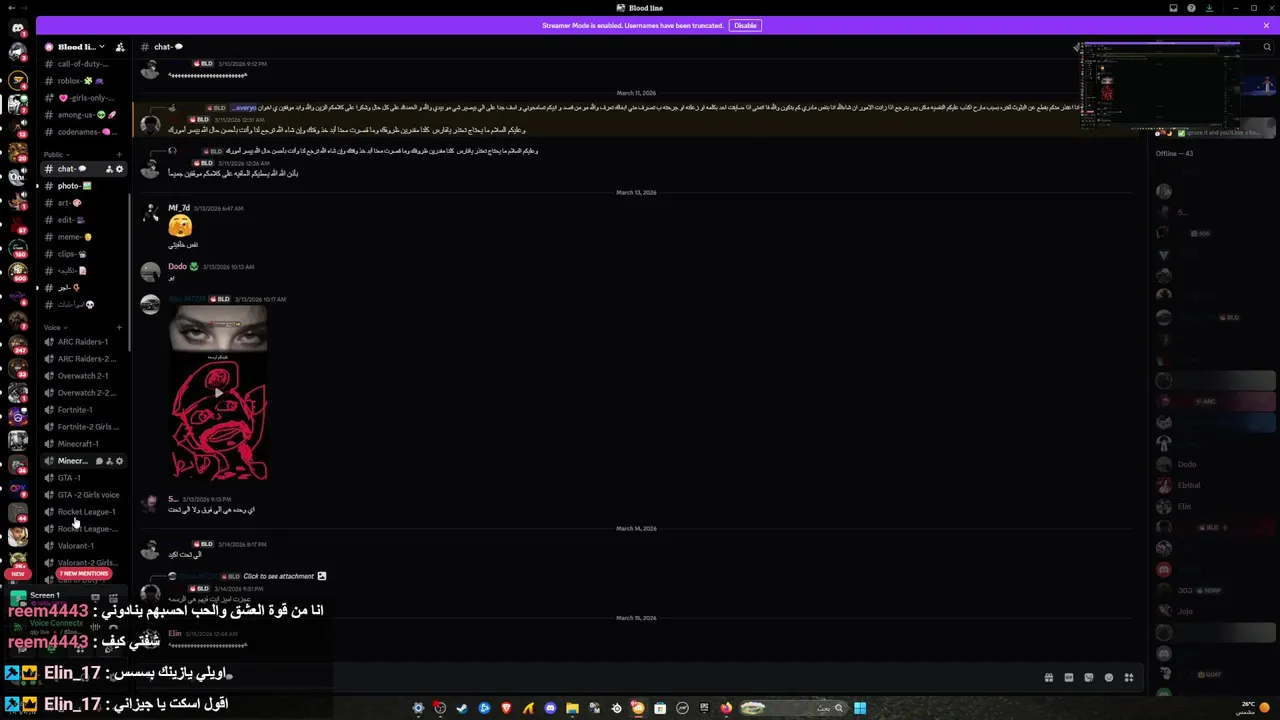Open the emoji picker icon

(x=1109, y=678)
